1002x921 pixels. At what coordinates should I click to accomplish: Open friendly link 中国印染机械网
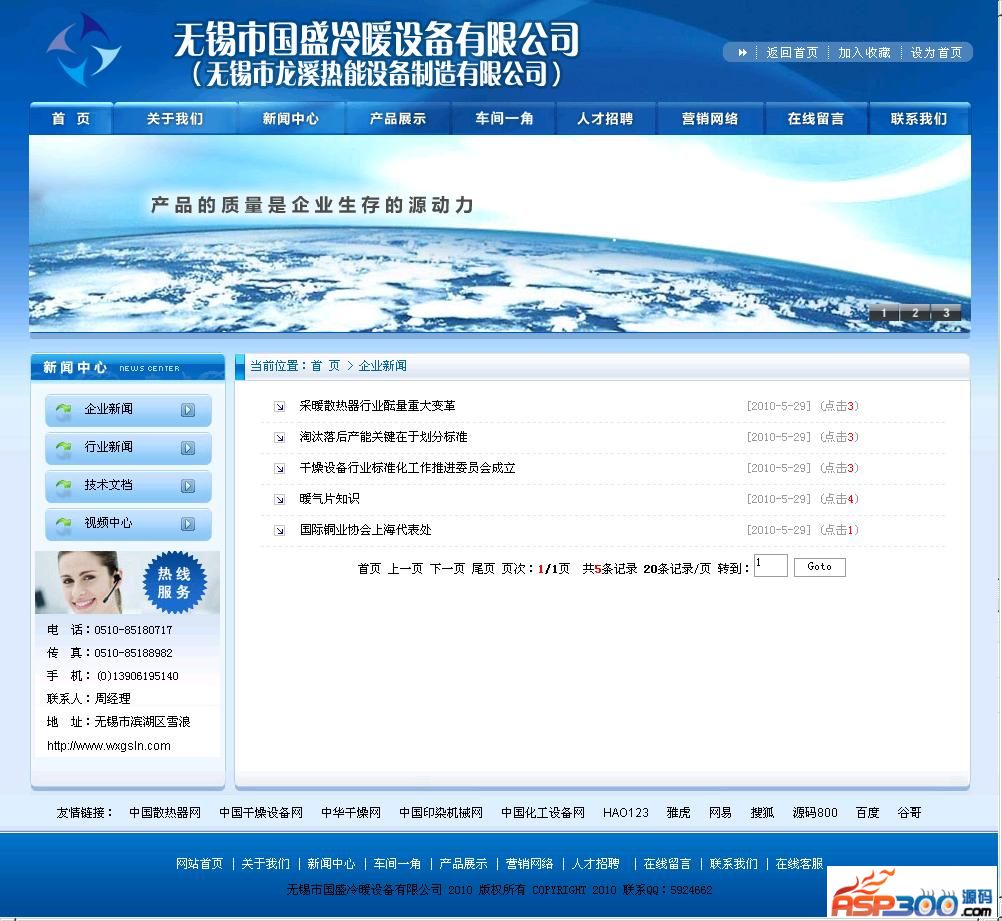tap(441, 813)
